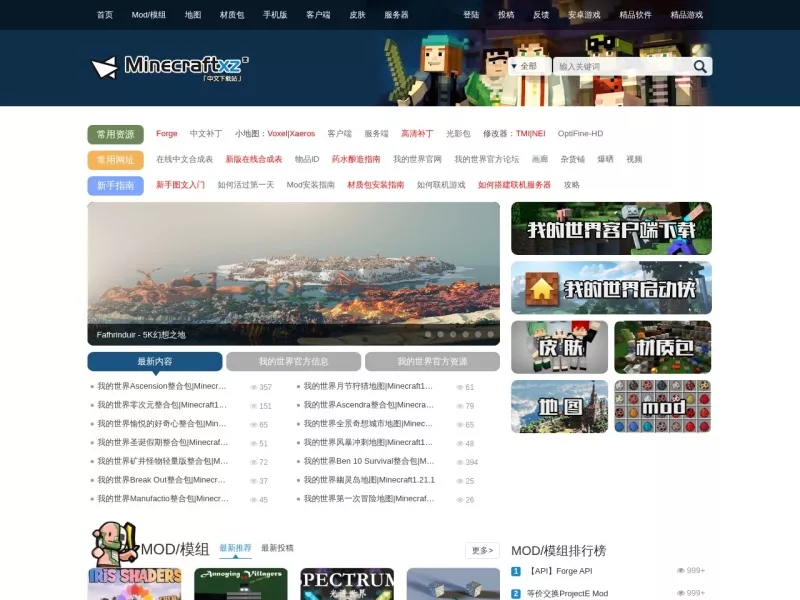Open 安卓游戏 in the top bar
Image resolution: width=800 pixels, height=600 pixels.
tap(584, 15)
